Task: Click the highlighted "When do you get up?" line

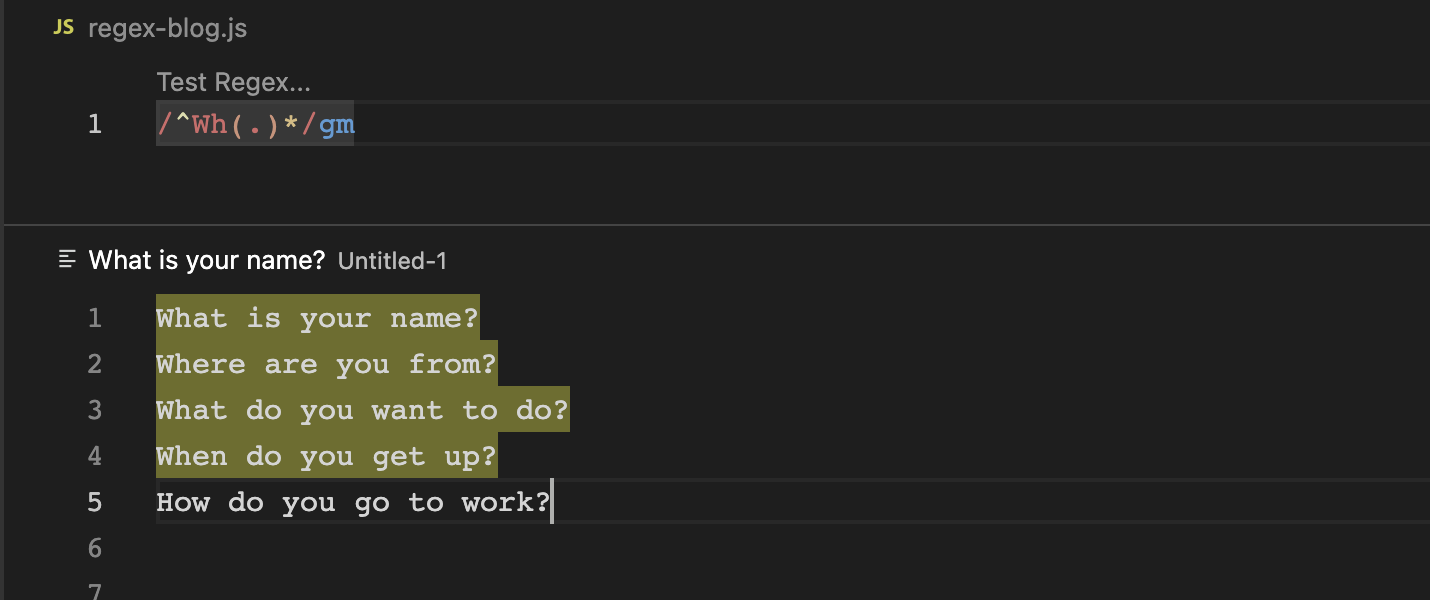Action: (326, 456)
